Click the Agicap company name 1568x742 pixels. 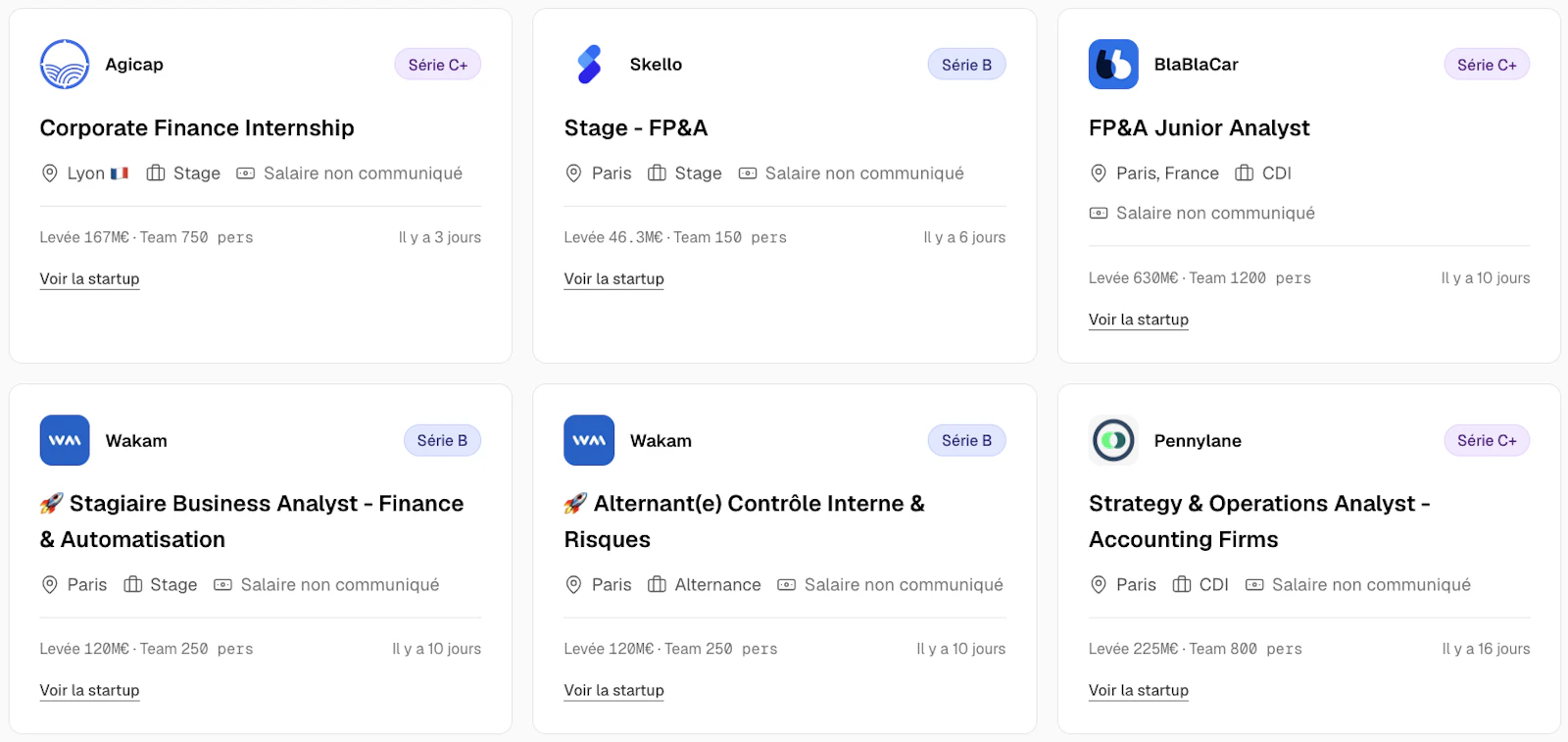pyautogui.click(x=134, y=65)
